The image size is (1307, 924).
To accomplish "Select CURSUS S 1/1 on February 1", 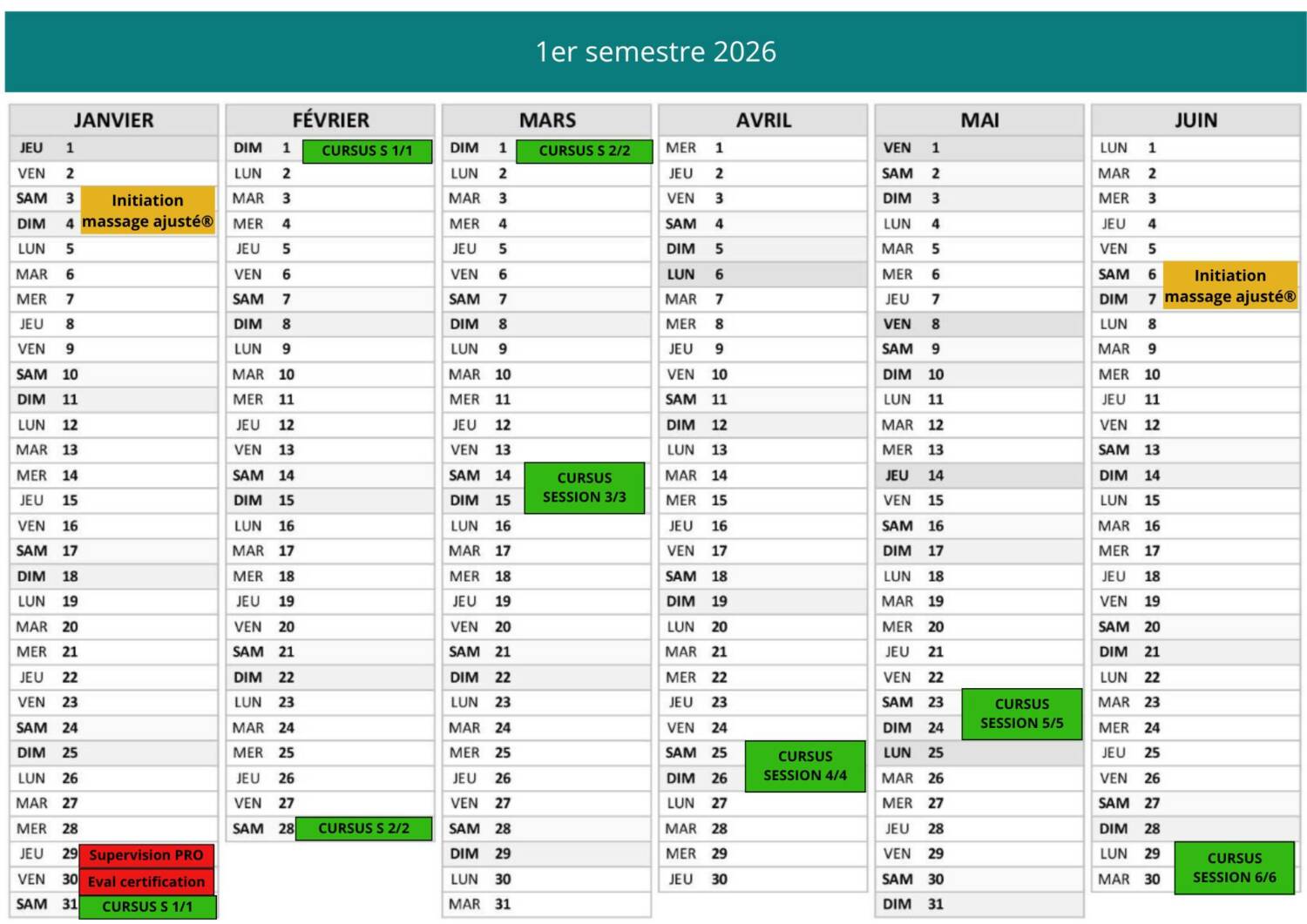I will click(x=367, y=151).
